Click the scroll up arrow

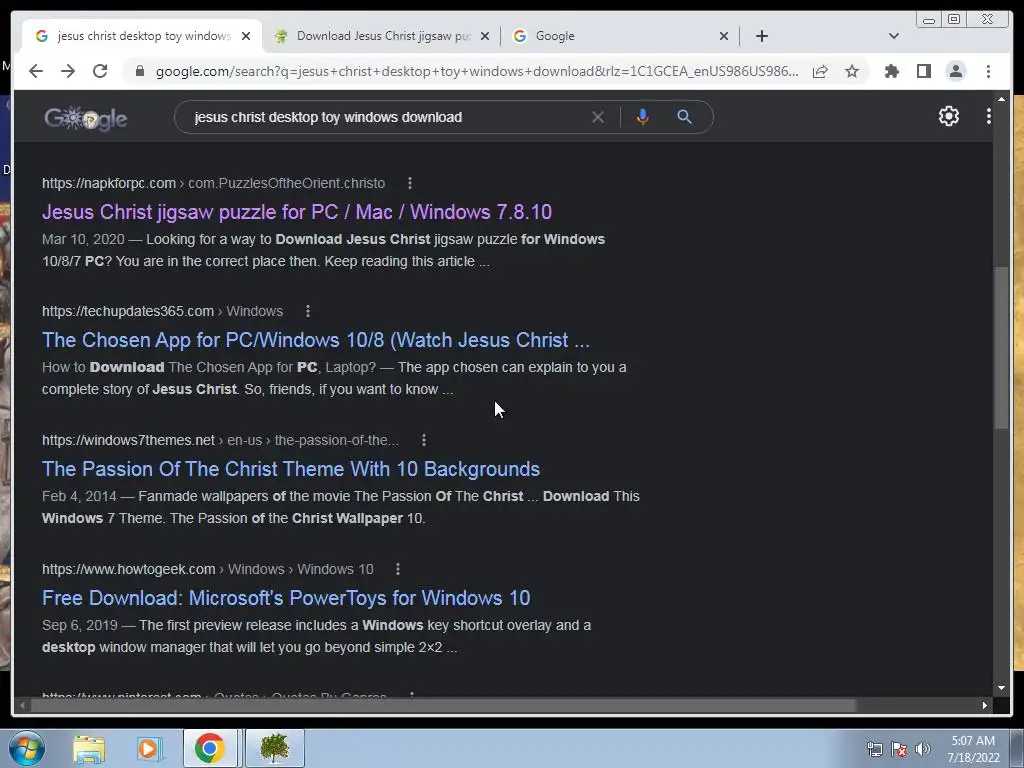tap(1001, 99)
